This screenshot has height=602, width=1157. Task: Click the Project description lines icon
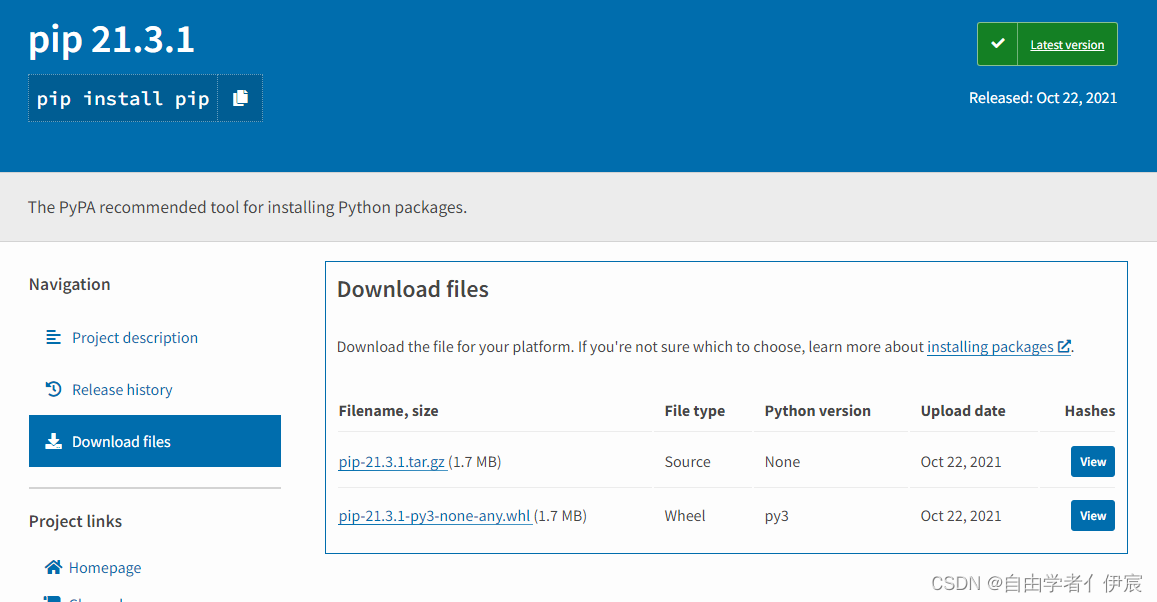pyautogui.click(x=53, y=337)
